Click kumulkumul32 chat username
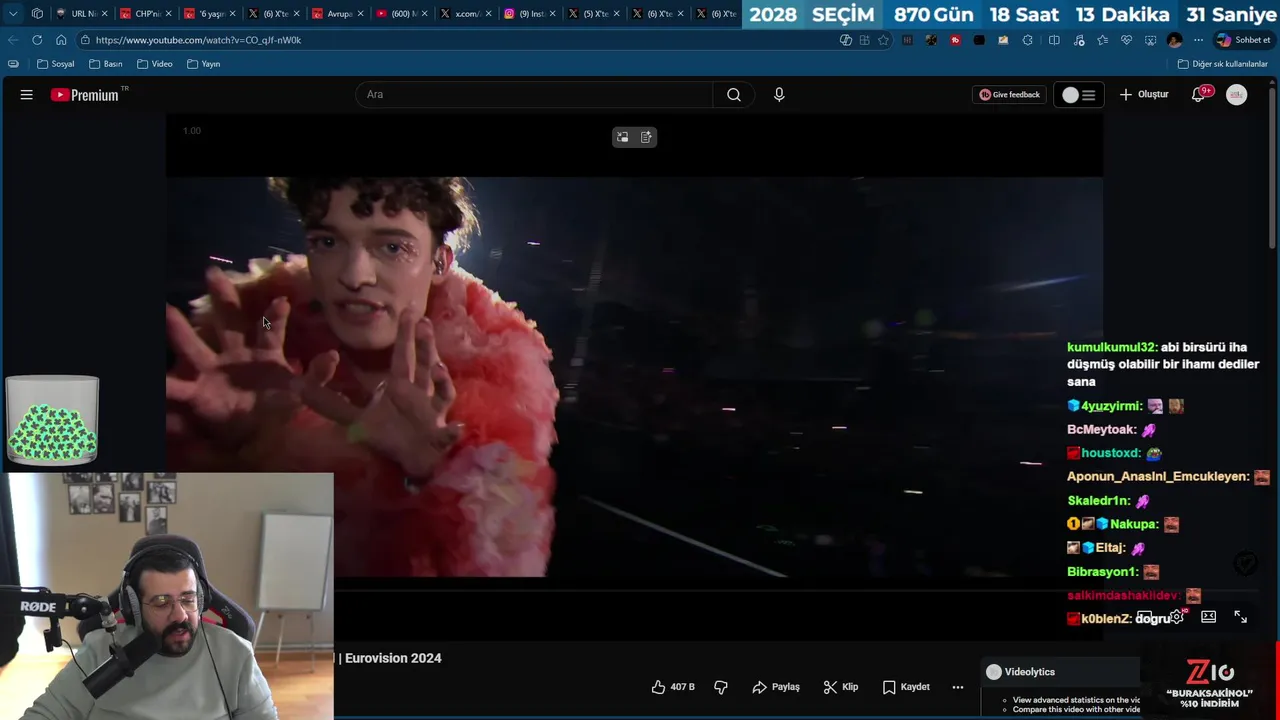Image resolution: width=1280 pixels, height=720 pixels. [1111, 347]
